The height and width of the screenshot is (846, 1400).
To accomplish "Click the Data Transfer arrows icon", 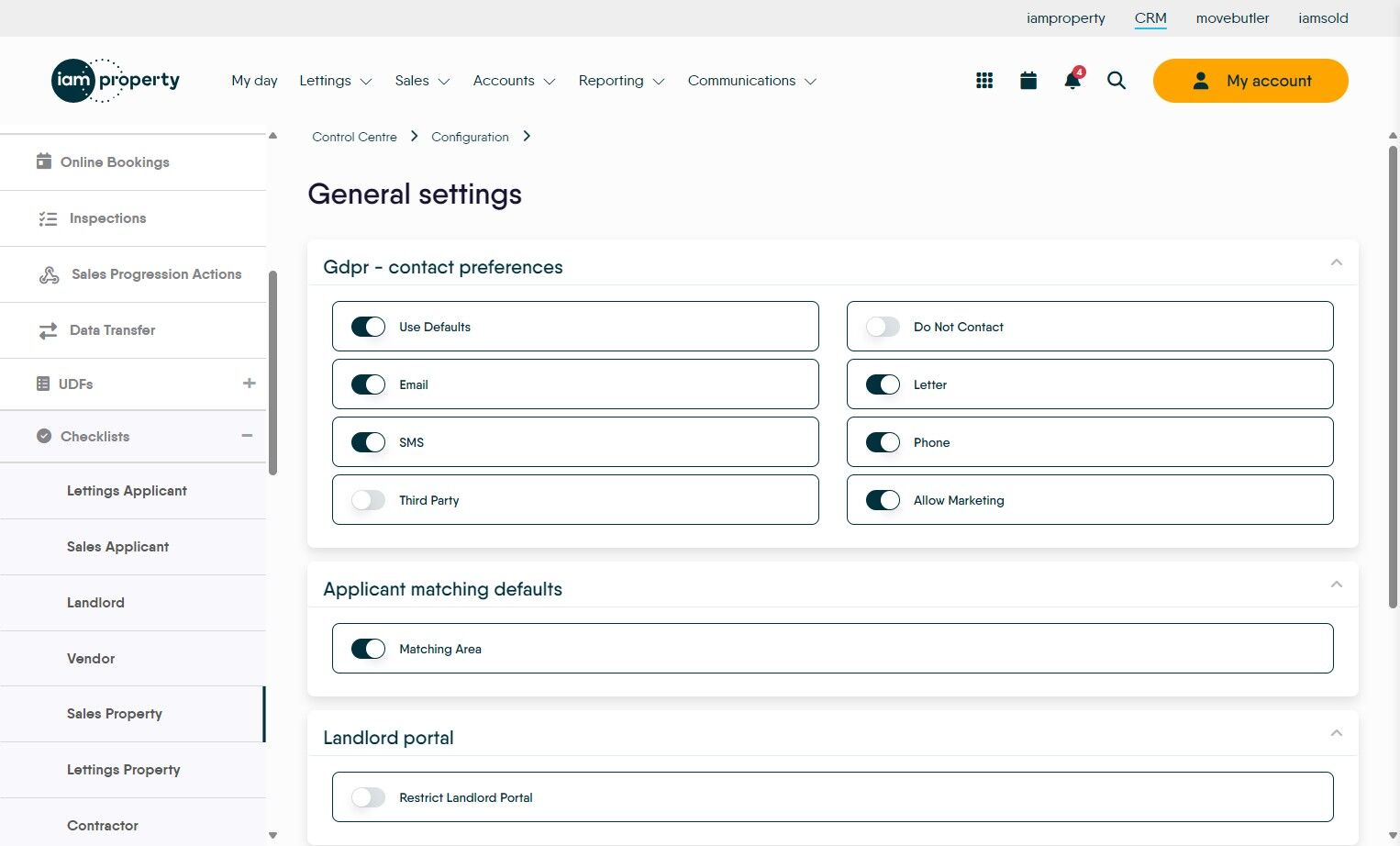I will (48, 330).
